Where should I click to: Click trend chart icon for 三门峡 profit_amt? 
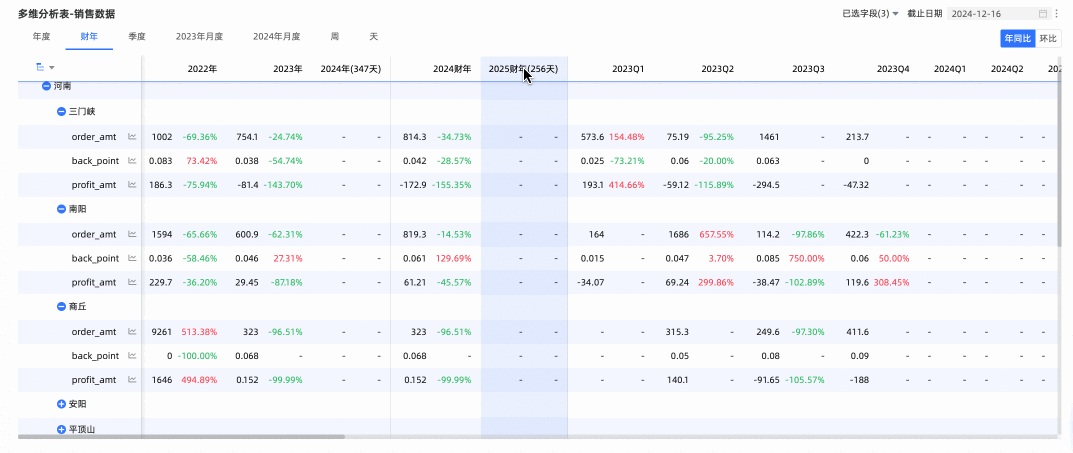(x=132, y=185)
